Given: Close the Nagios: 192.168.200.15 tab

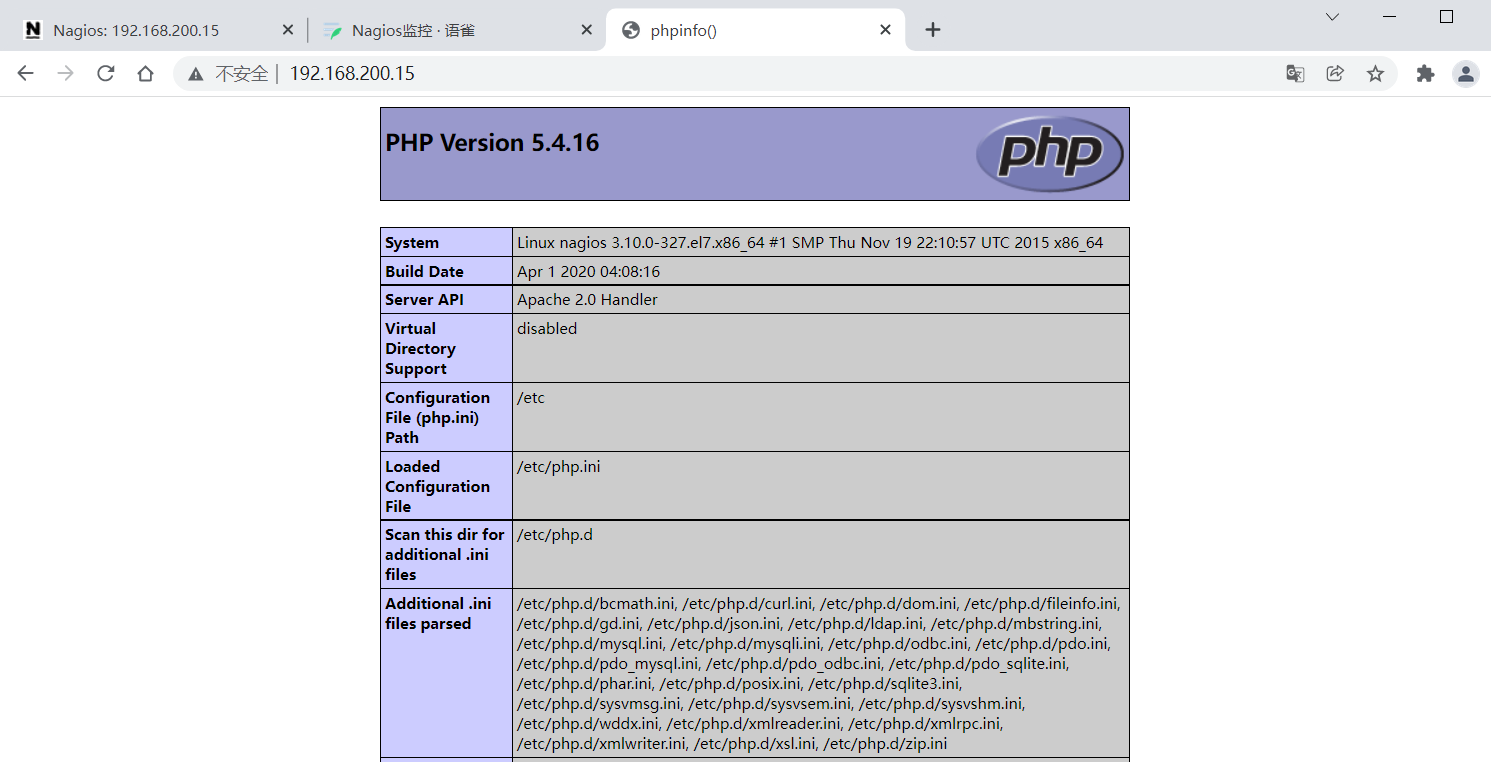Looking at the screenshot, I should (x=288, y=30).
